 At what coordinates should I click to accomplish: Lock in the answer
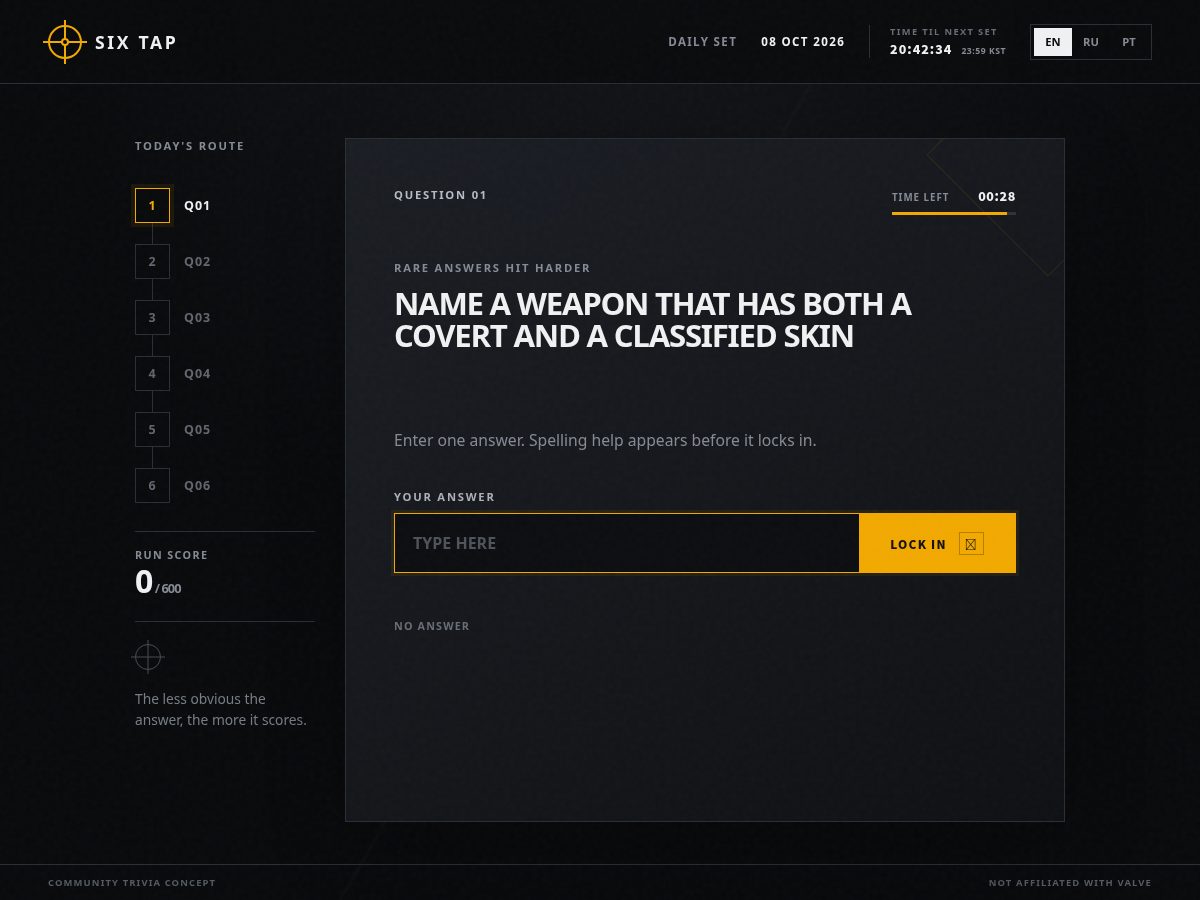(937, 543)
